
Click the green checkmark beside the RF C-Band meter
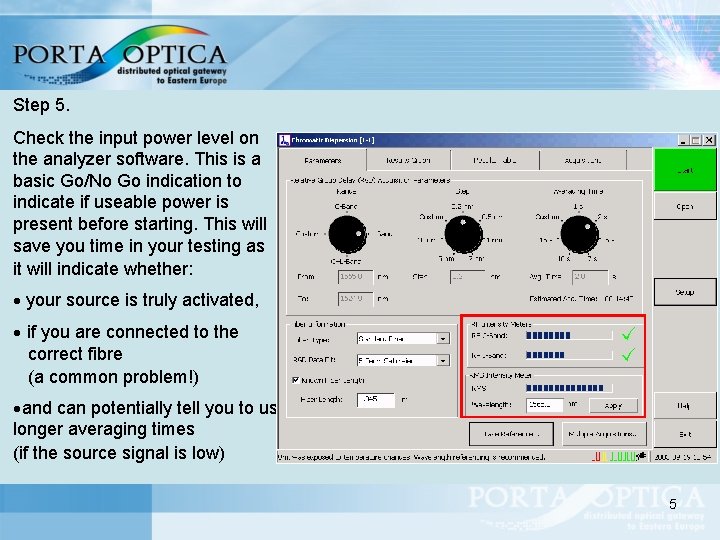[628, 334]
